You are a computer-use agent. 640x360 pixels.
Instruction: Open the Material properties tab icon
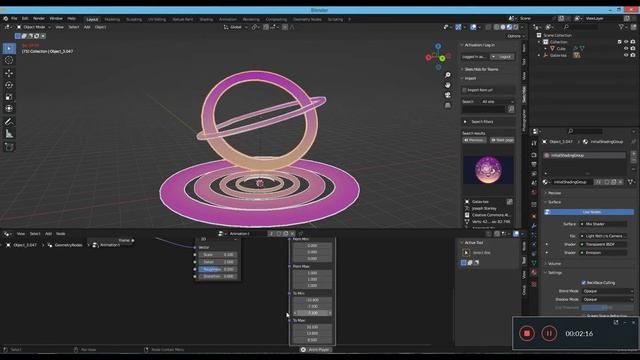pyautogui.click(x=534, y=273)
